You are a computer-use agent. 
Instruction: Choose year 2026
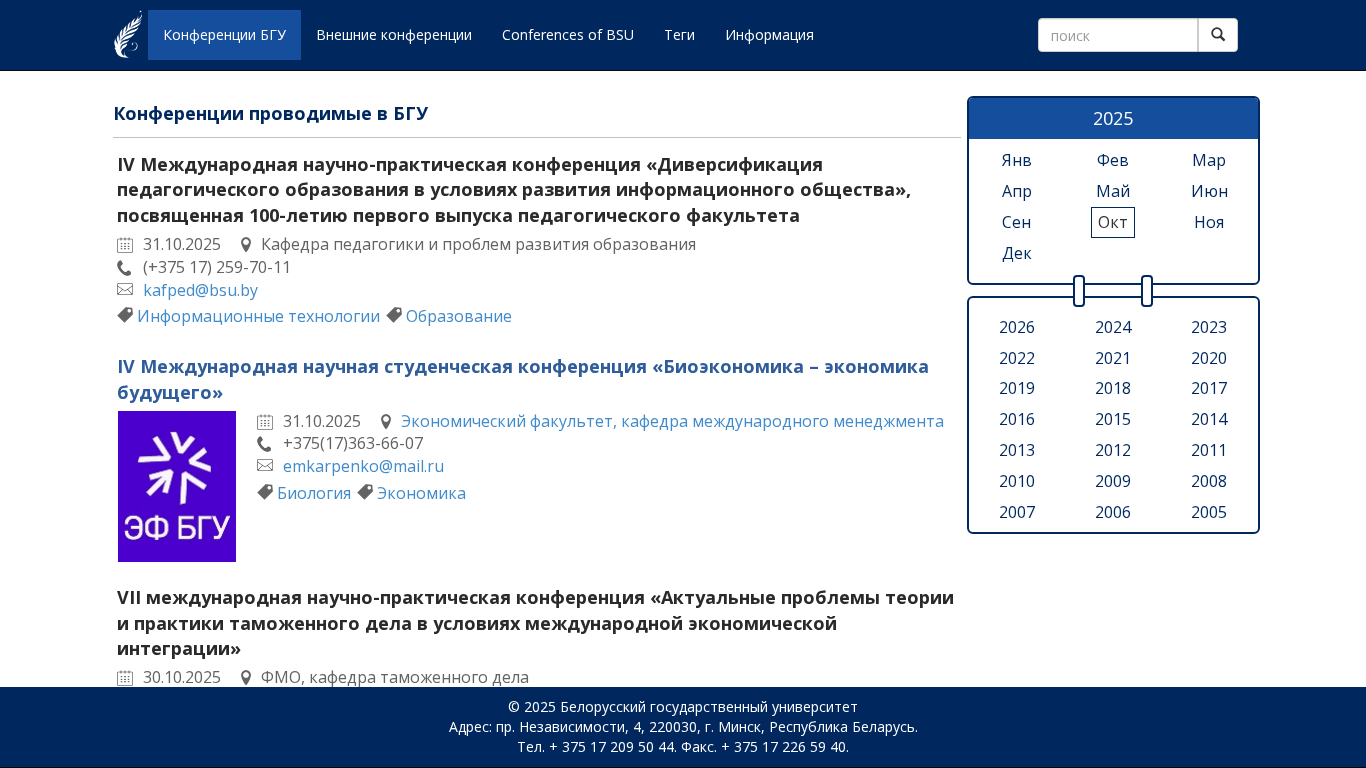1017,327
